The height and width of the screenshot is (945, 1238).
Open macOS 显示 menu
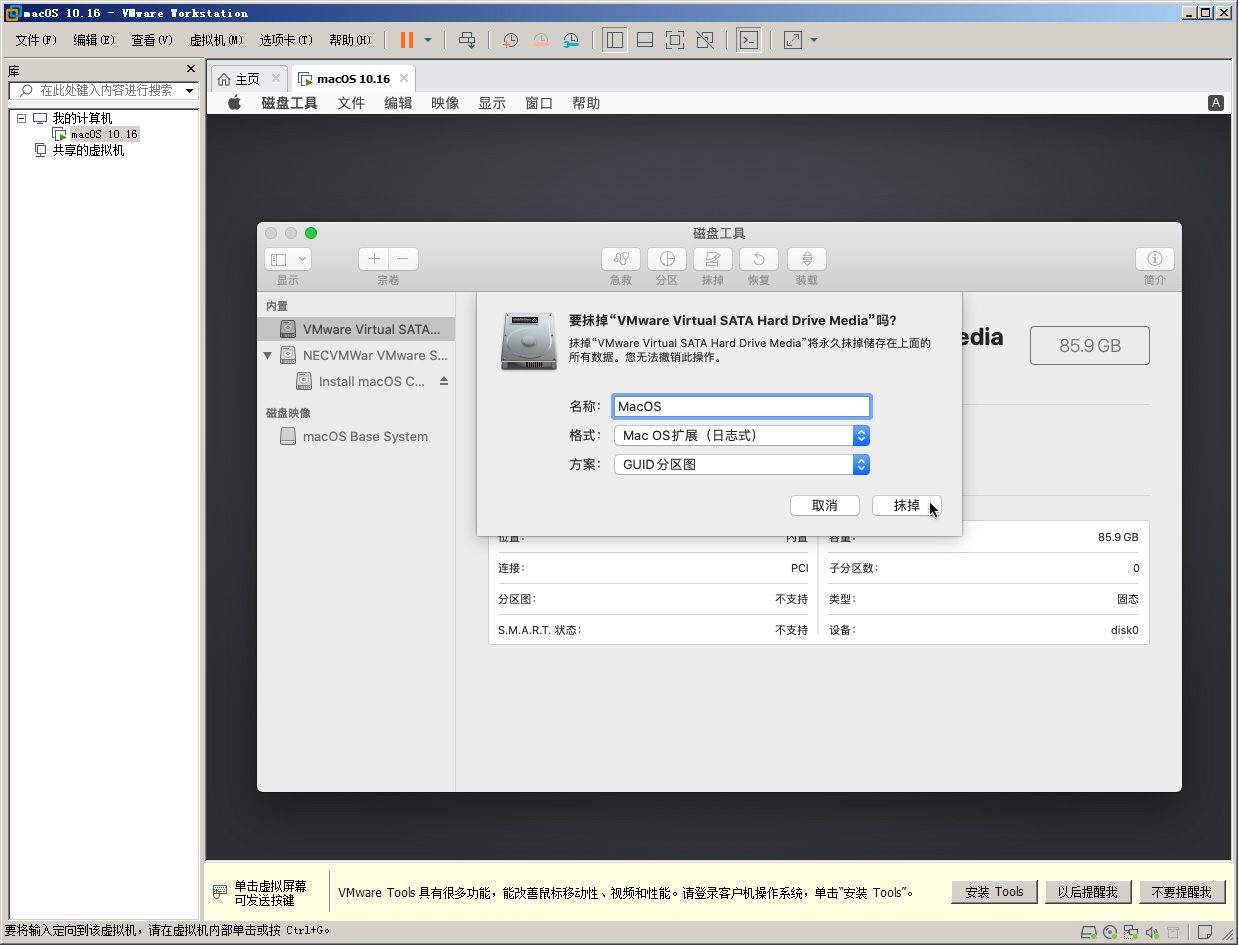[492, 103]
